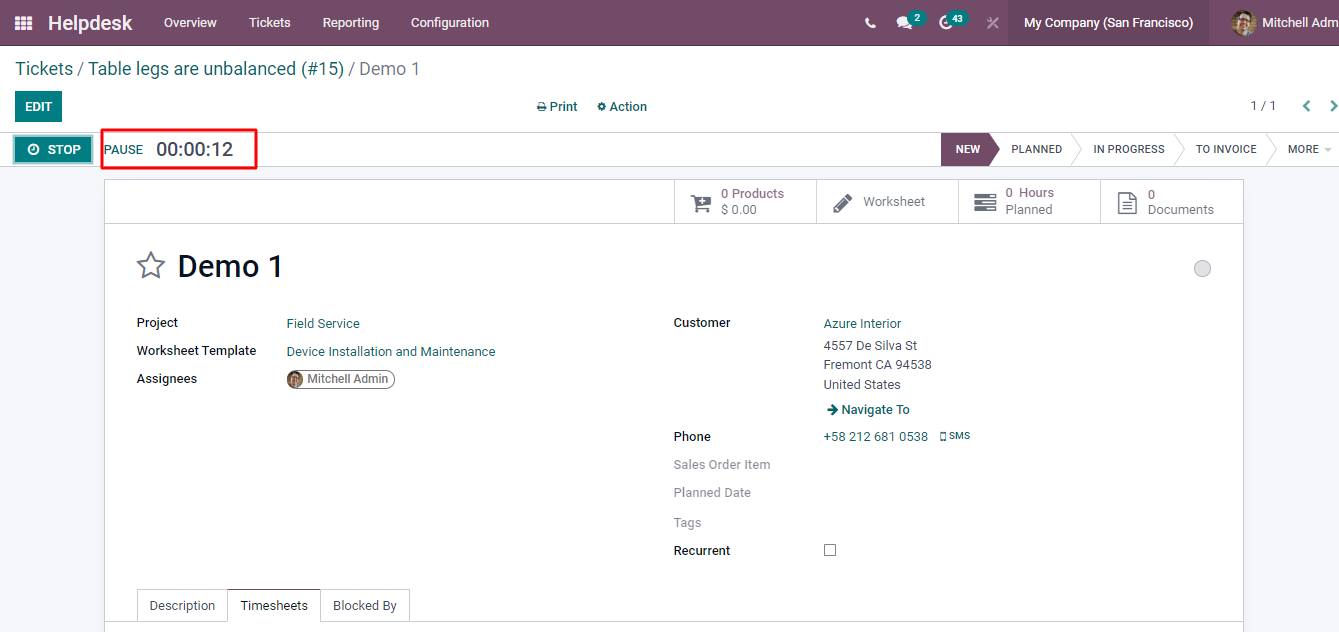Toggle the grey kanban state circle

click(x=1202, y=268)
